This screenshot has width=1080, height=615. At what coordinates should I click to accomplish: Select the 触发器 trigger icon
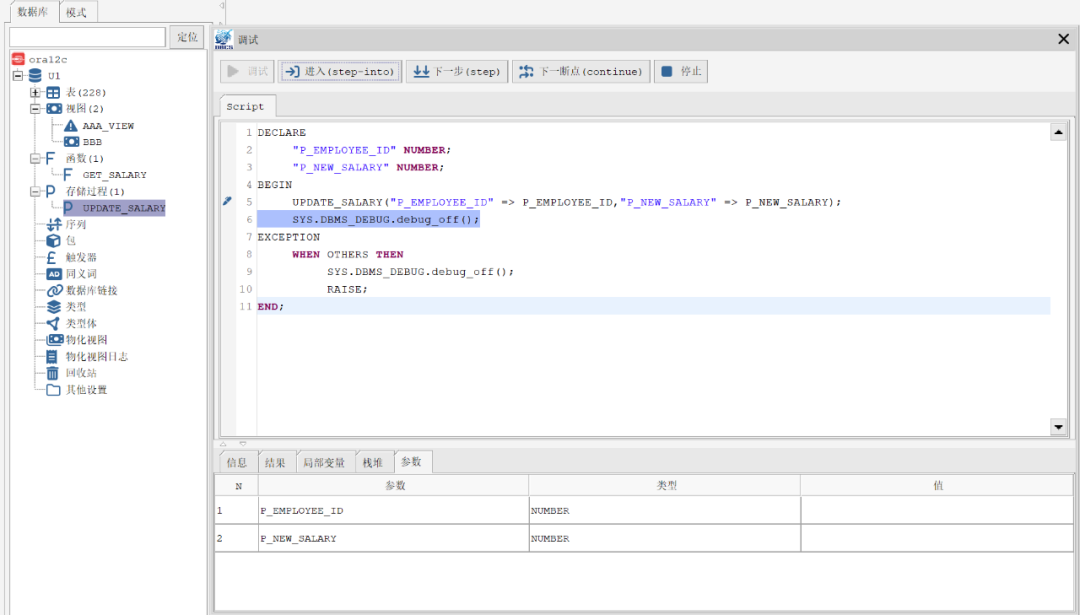pos(53,257)
